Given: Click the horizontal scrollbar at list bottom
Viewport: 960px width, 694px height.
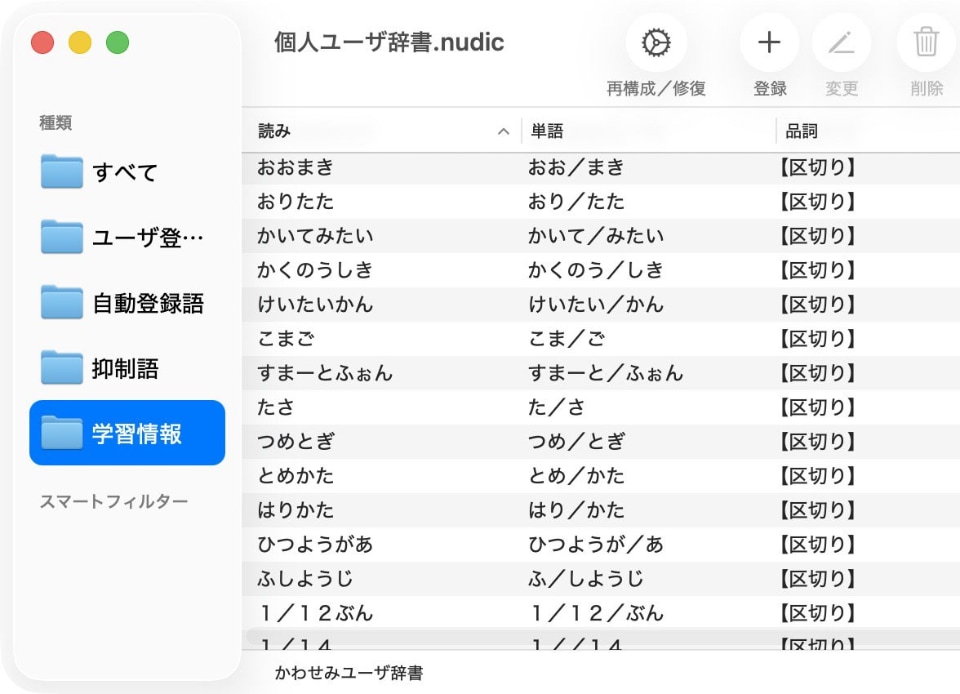Looking at the screenshot, I should tap(600, 635).
